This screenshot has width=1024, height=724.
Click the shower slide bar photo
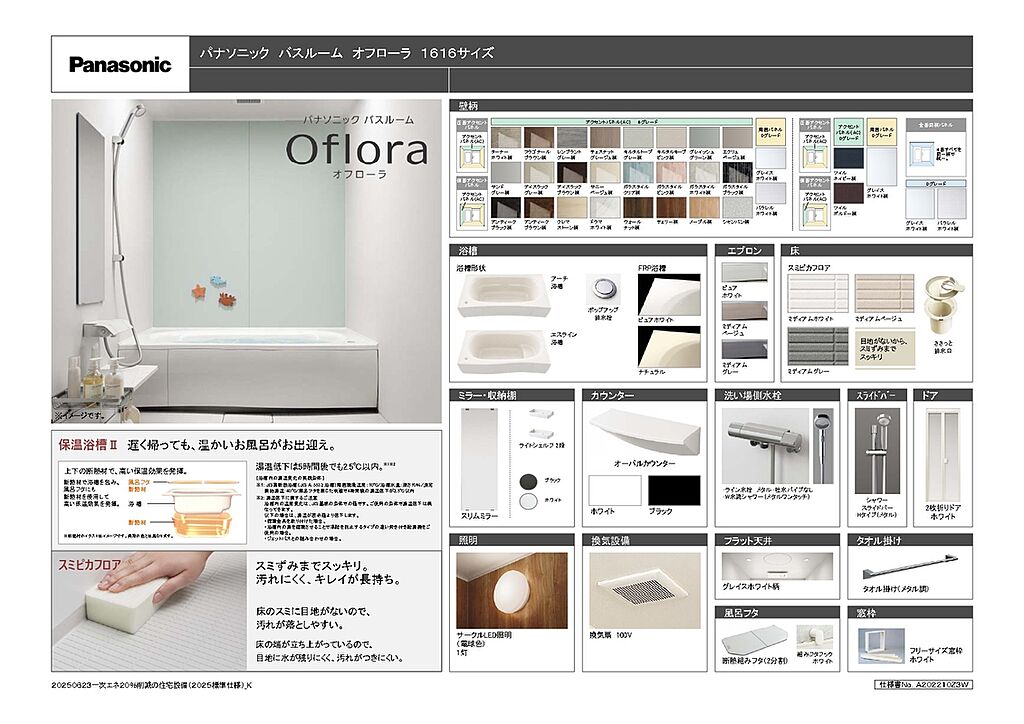pyautogui.click(x=877, y=451)
